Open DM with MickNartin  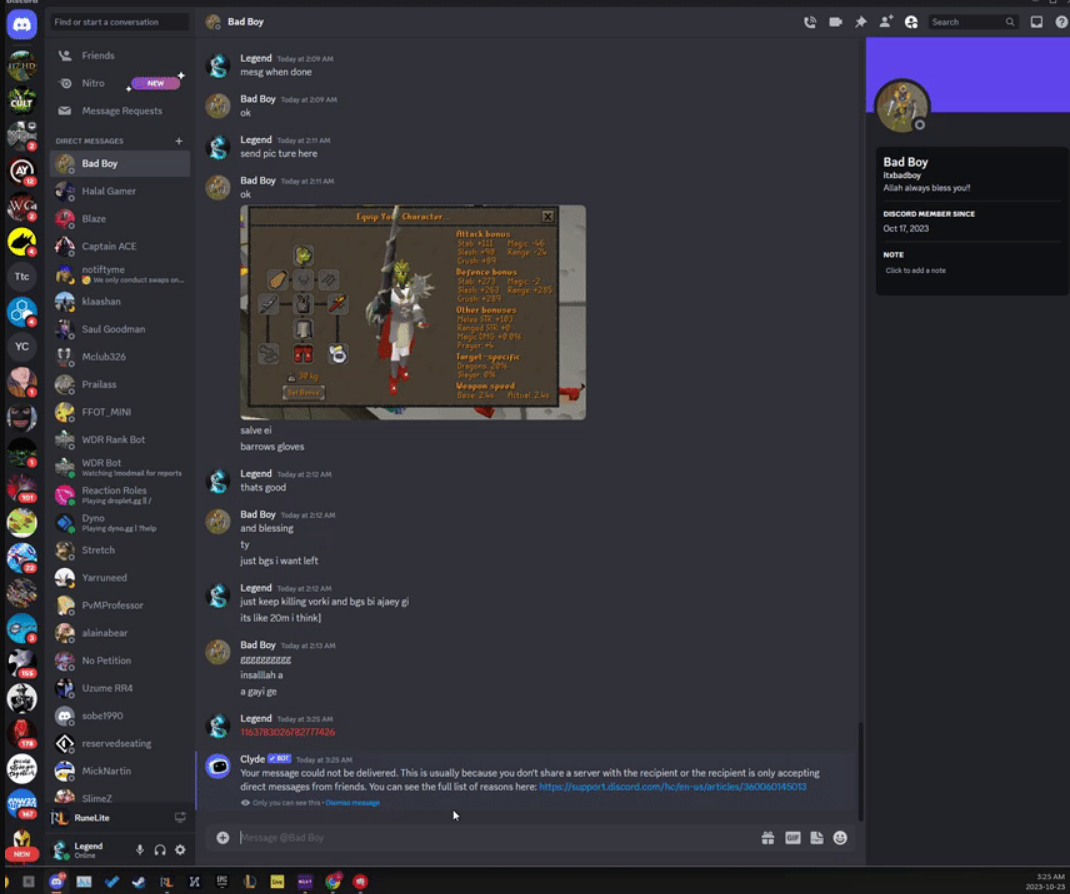[x=120, y=771]
